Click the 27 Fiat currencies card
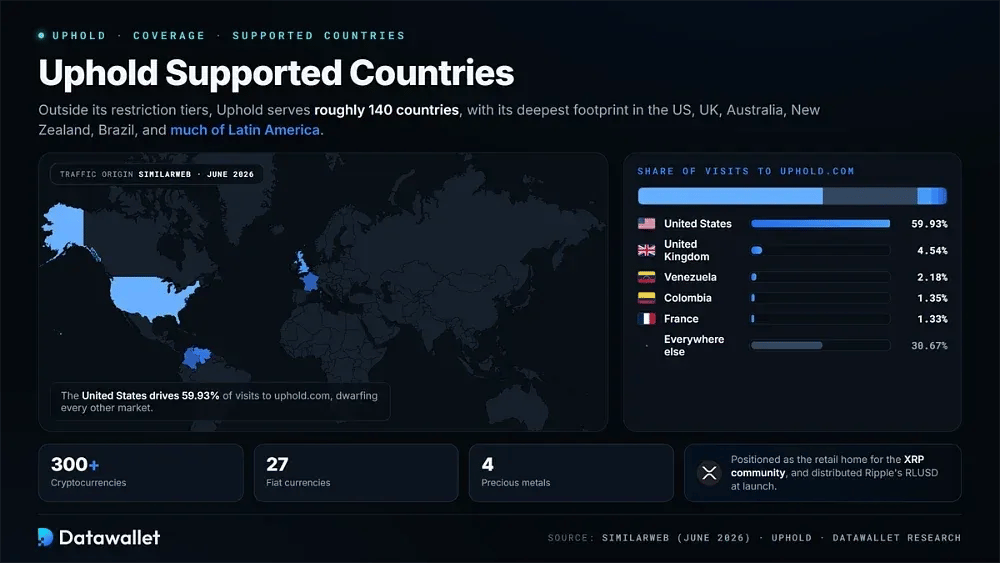Screen dimensions: 1000x563 [x=356, y=473]
